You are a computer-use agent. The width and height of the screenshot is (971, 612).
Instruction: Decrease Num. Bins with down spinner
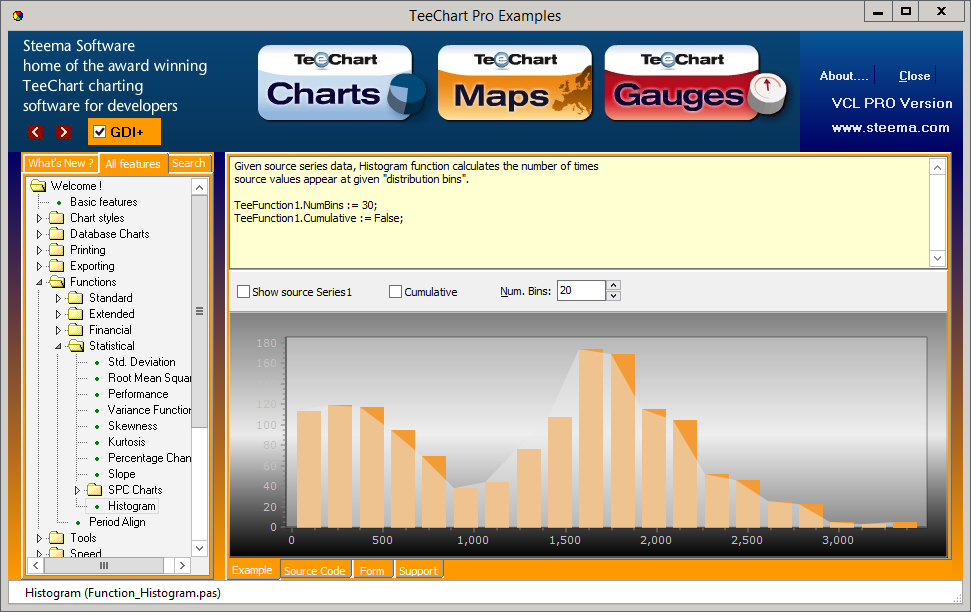614,296
